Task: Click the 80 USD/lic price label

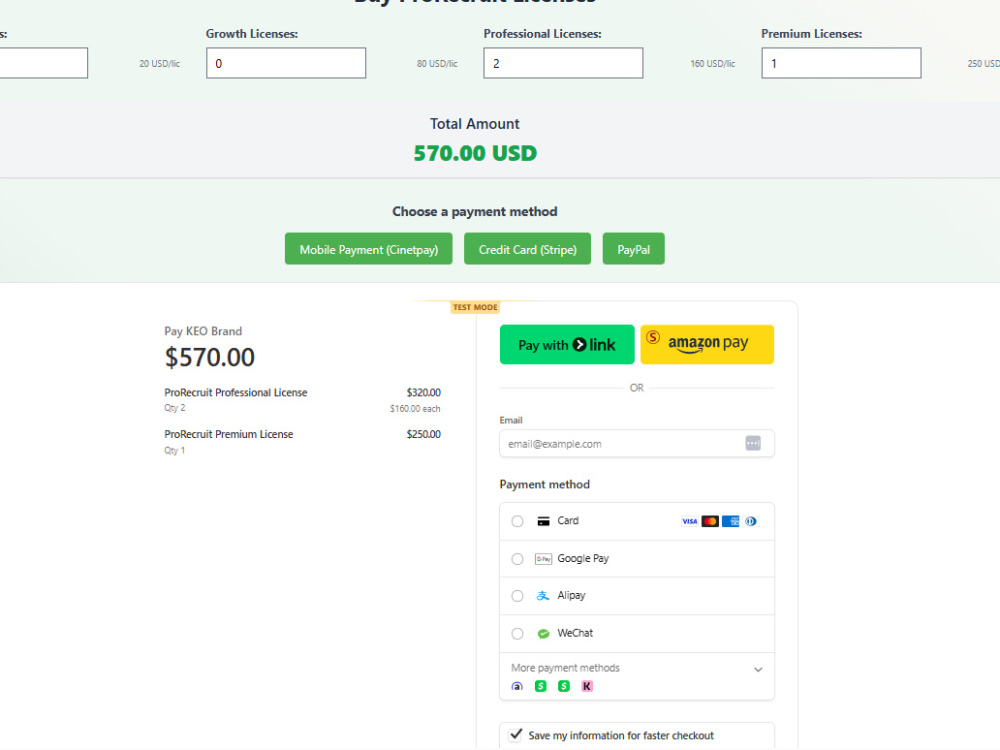Action: click(438, 64)
